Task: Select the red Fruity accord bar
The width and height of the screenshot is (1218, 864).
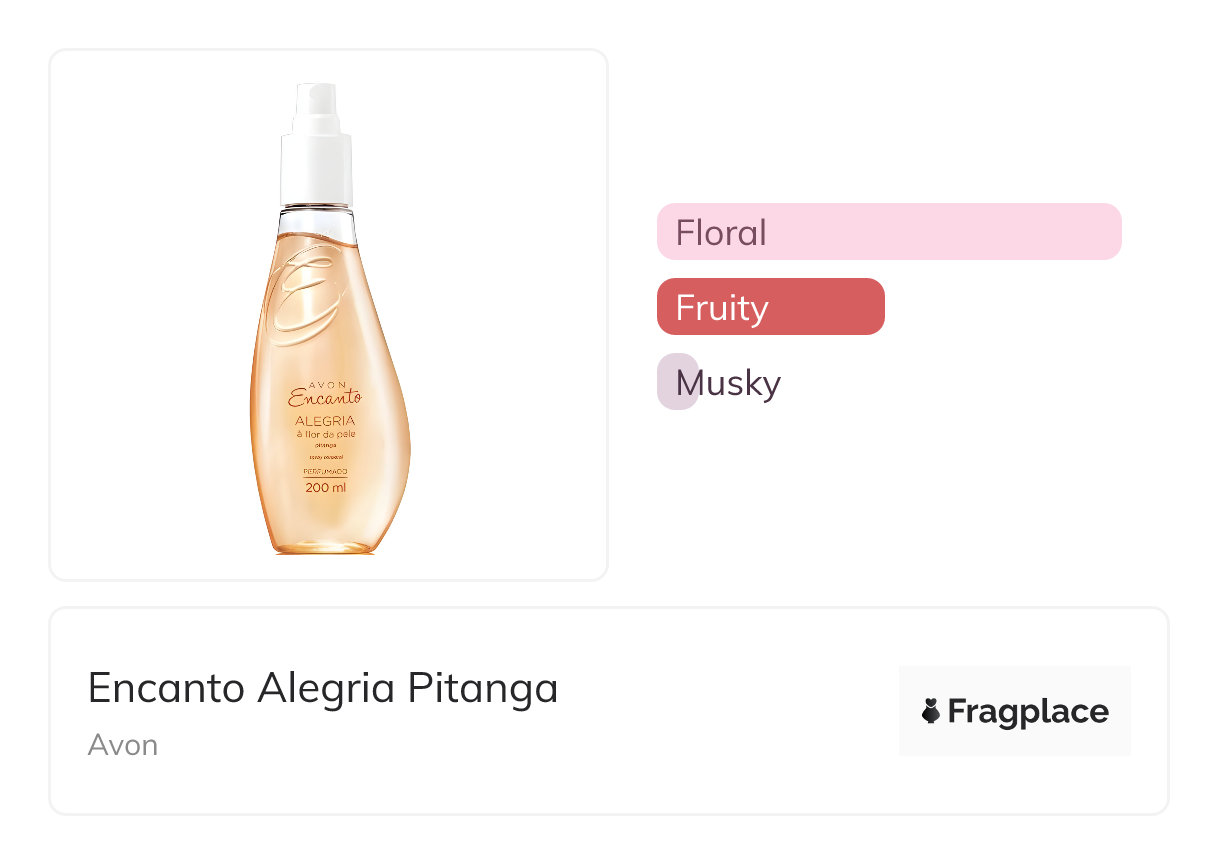Action: [770, 307]
